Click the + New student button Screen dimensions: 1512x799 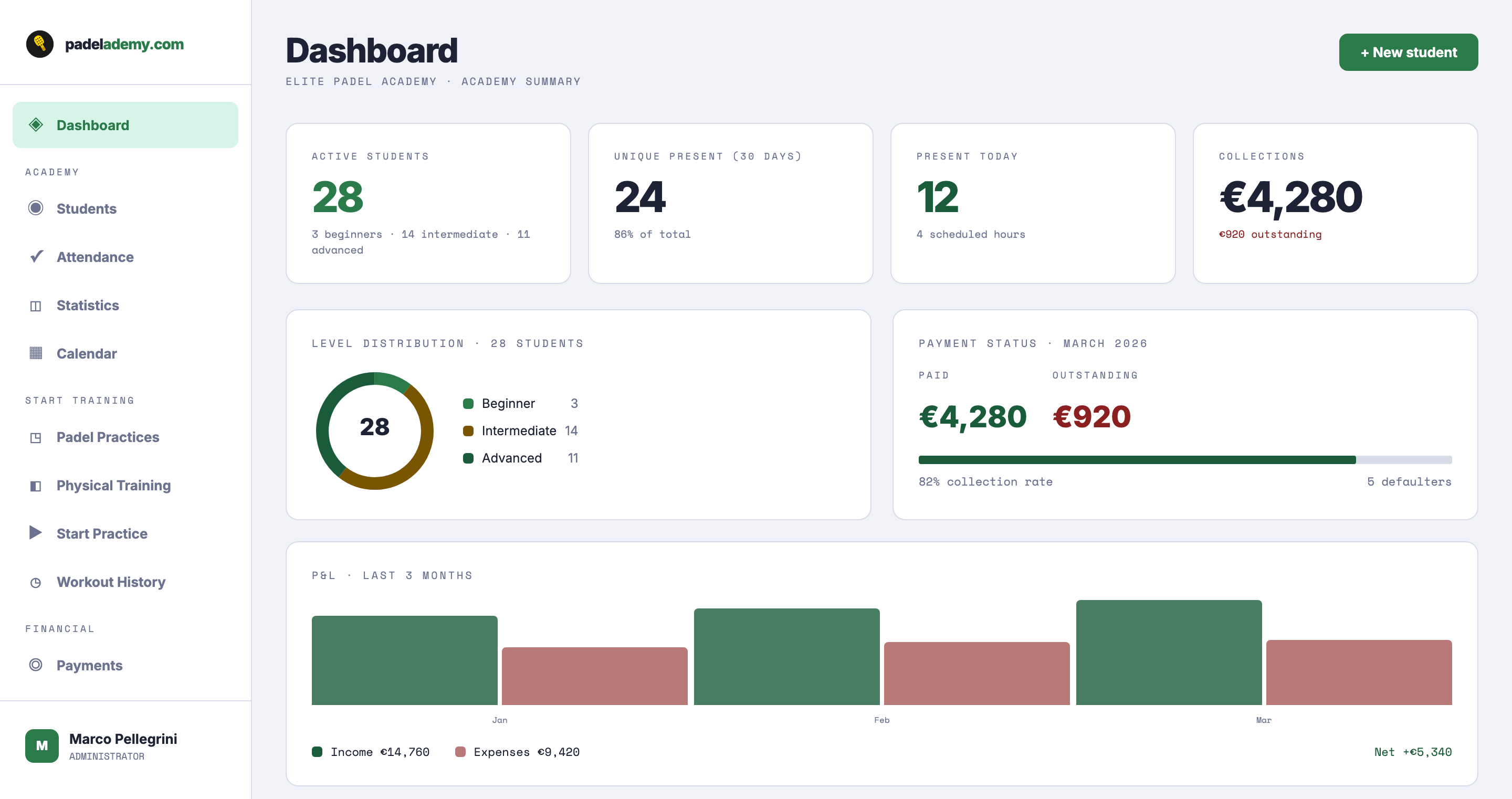1408,51
